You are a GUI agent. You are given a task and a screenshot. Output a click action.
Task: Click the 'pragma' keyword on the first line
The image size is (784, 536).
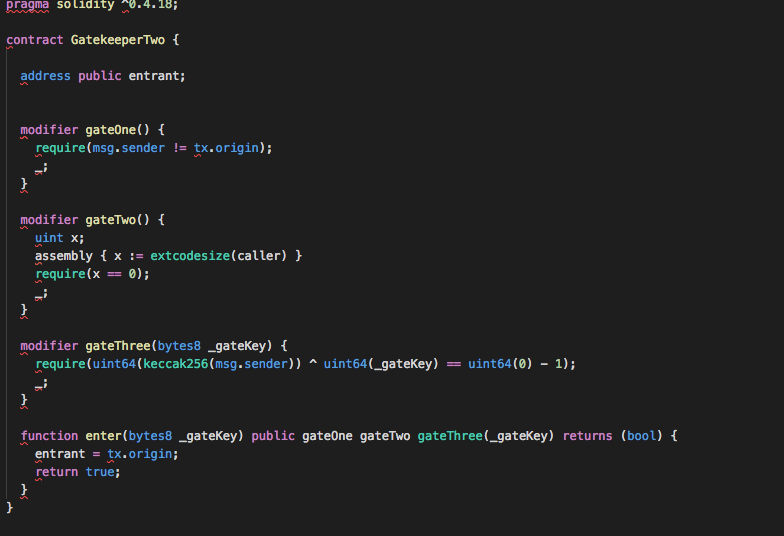click(28, 5)
